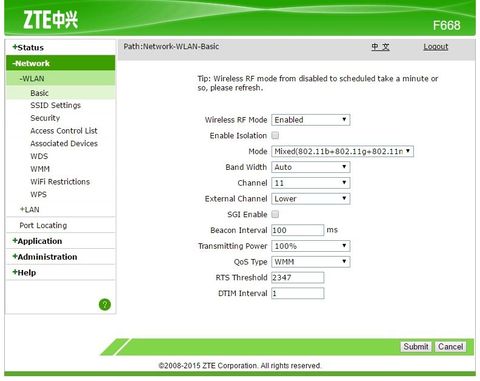The height and width of the screenshot is (381, 480).
Task: Open Access Control List page
Action: (x=64, y=131)
